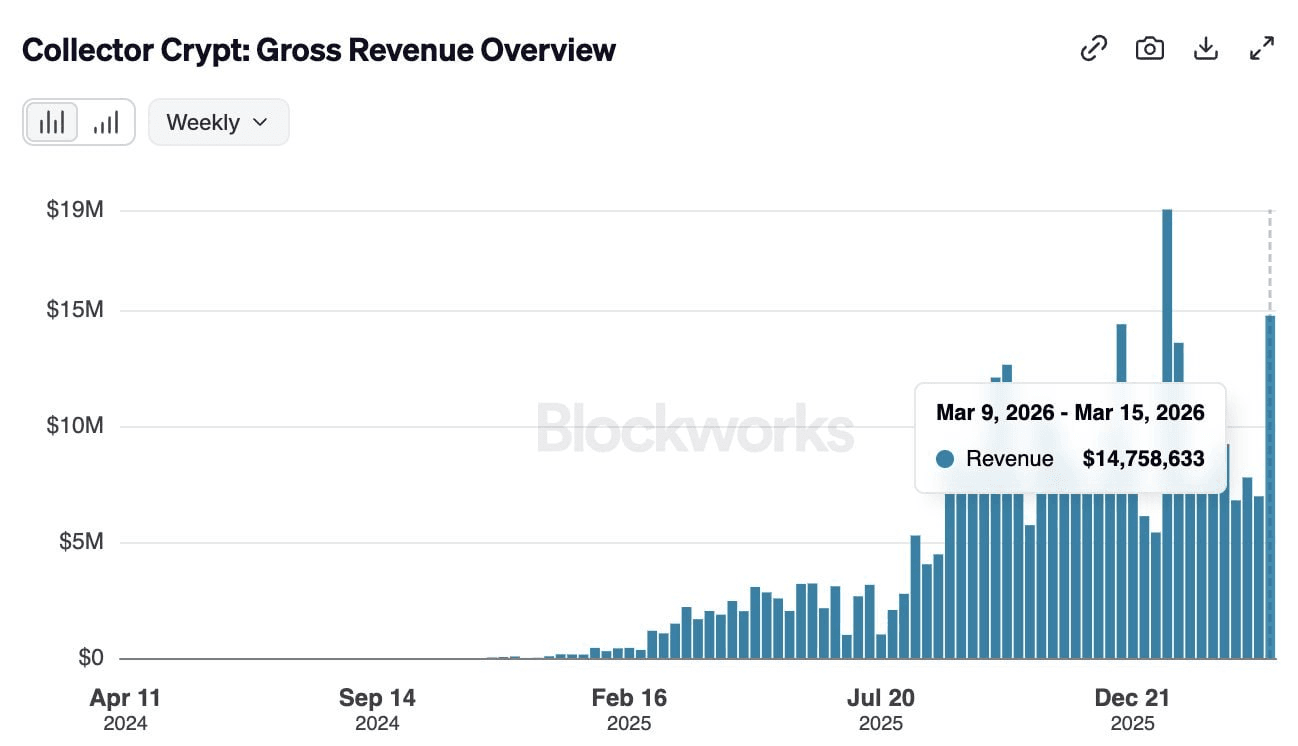Viewport: 1298px width, 746px height.
Task: Copy the chart link using the link icon
Action: (x=1093, y=48)
